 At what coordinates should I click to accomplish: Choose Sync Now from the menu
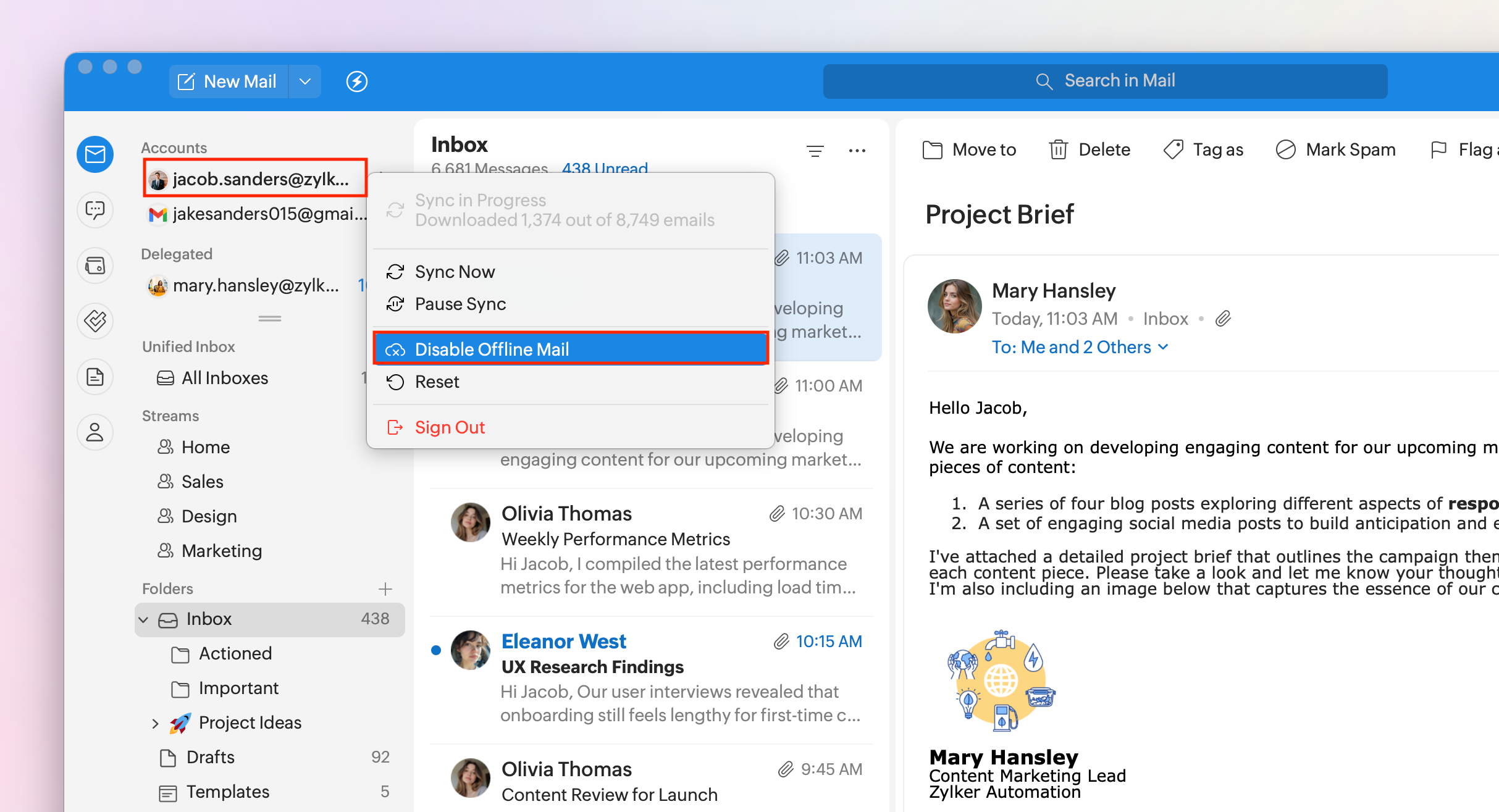pos(455,272)
